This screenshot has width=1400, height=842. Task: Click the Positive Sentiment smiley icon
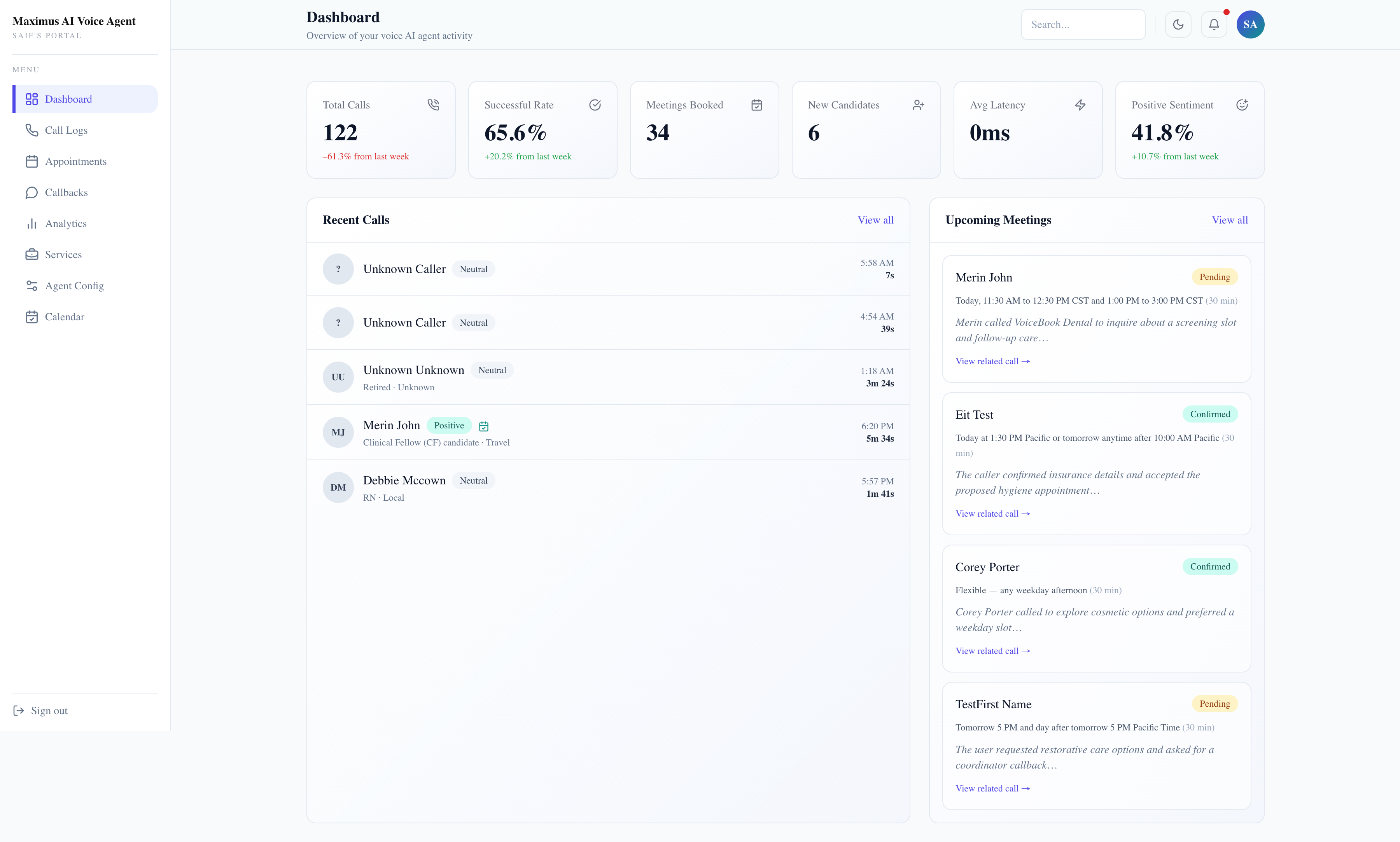(x=1242, y=105)
